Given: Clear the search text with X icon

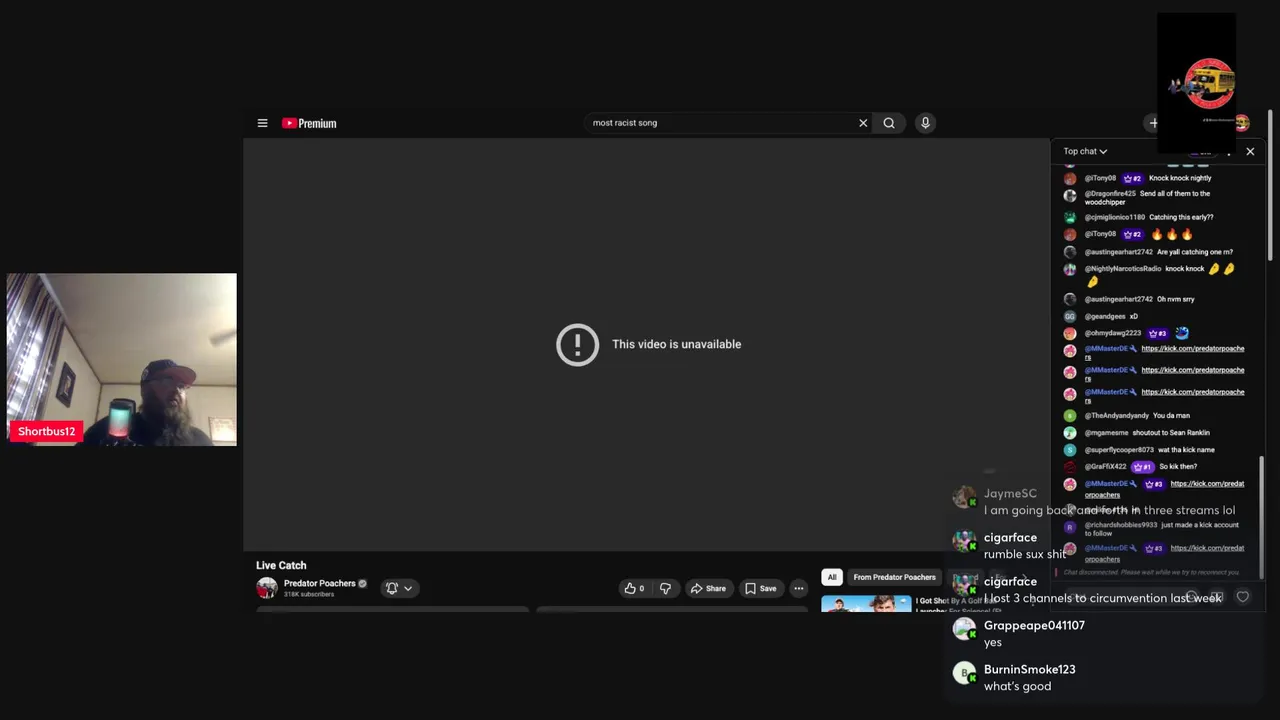Looking at the screenshot, I should click(x=863, y=123).
